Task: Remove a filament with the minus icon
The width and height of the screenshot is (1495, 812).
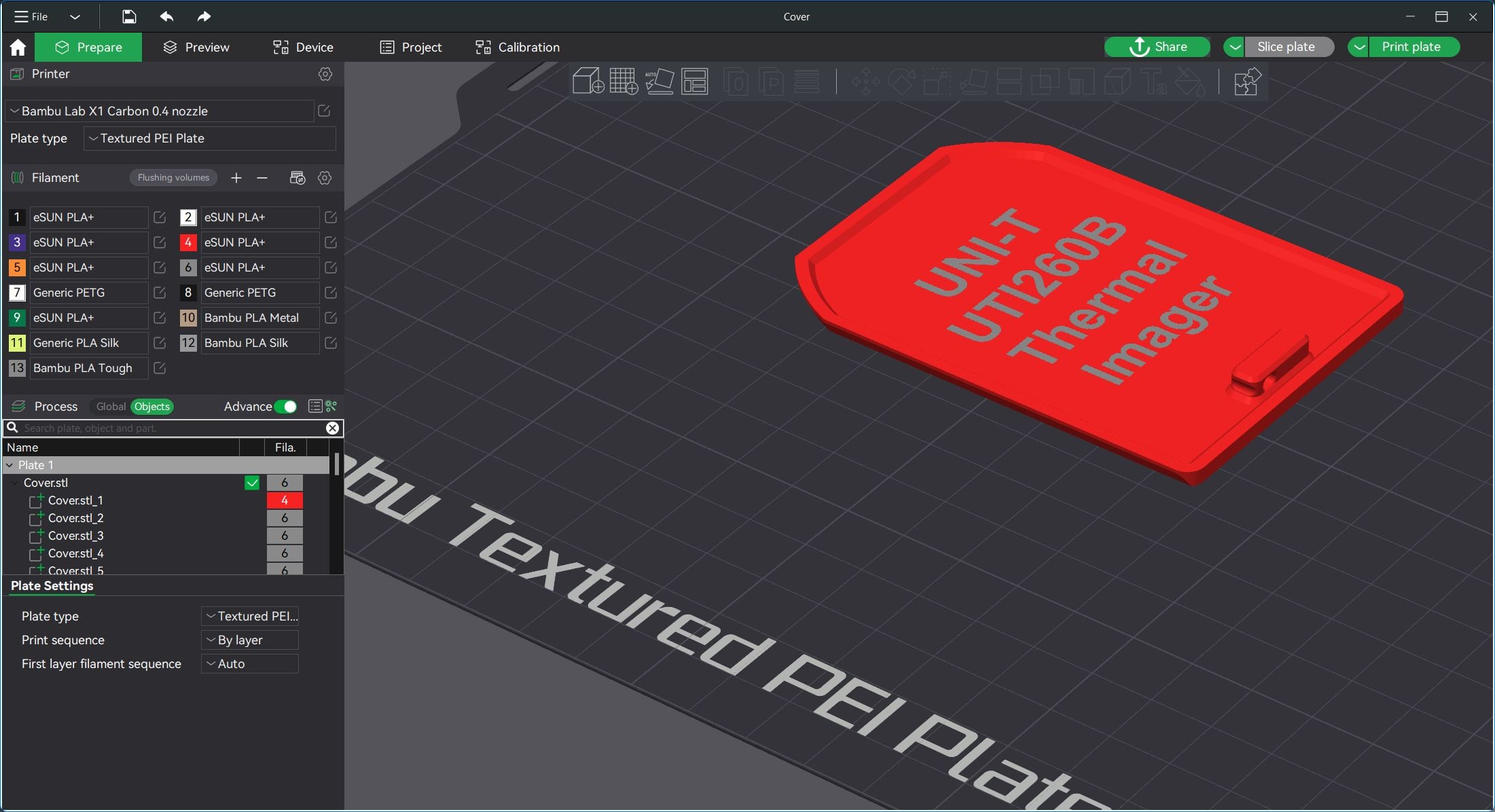Action: coord(262,178)
